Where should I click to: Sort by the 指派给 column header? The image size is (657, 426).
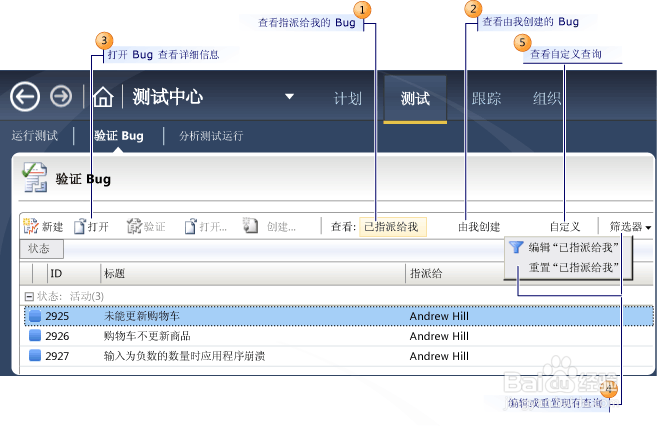tap(426, 274)
